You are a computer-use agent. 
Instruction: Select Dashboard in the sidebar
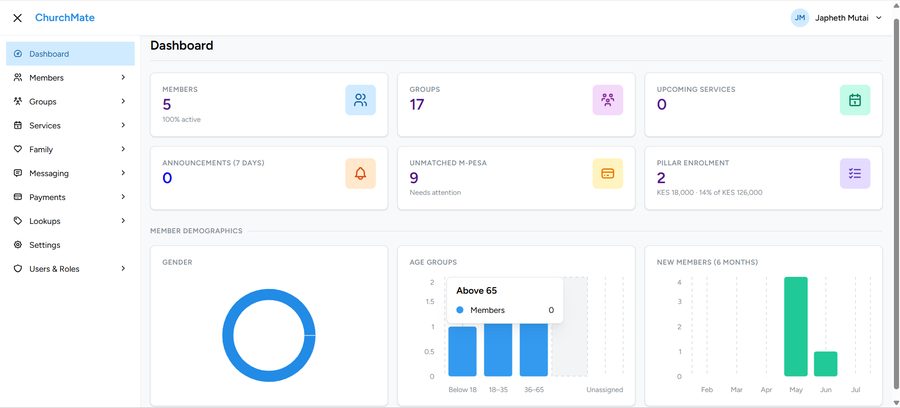click(70, 54)
